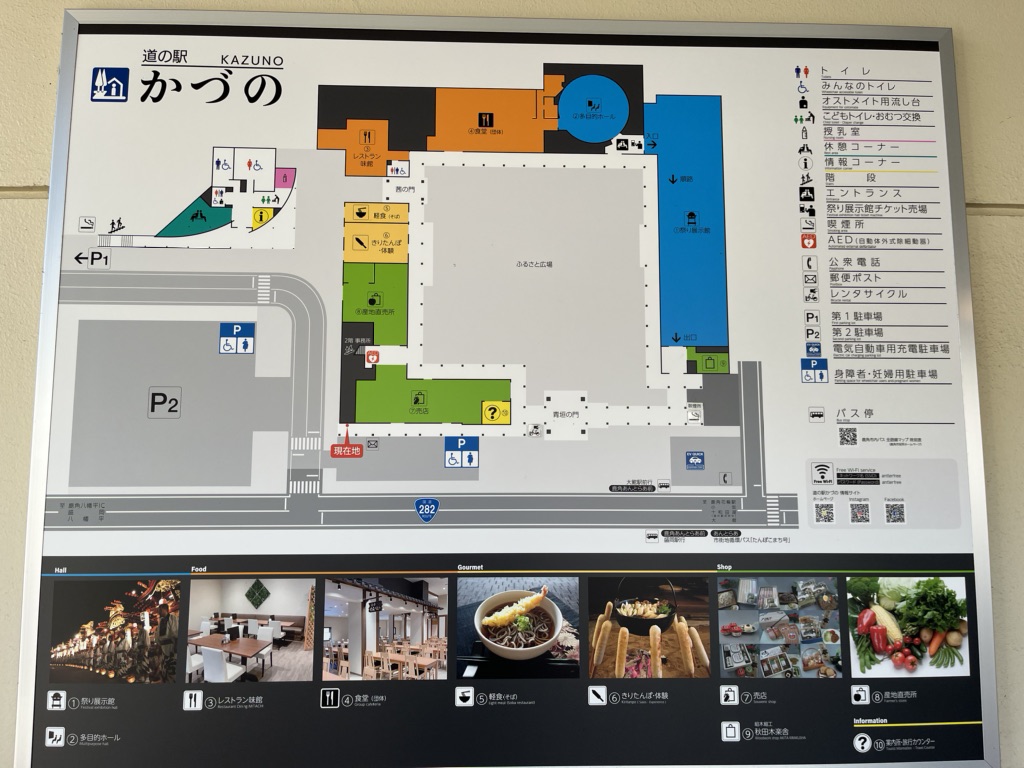Select the 喫煙所 smoking area icon
This screenshot has width=1024, height=768.
[807, 223]
